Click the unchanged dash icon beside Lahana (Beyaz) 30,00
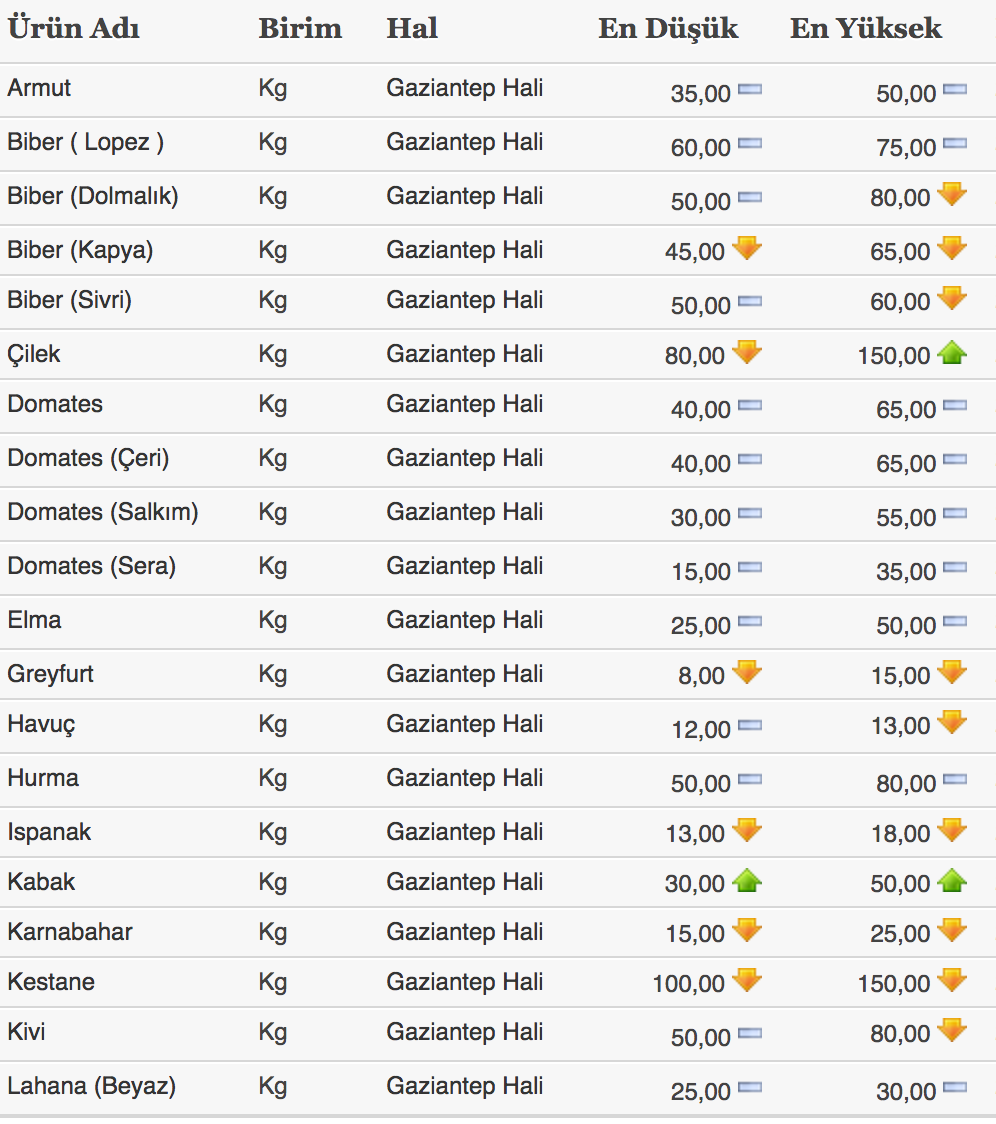Screen dimensions: 996x1124 955,1088
